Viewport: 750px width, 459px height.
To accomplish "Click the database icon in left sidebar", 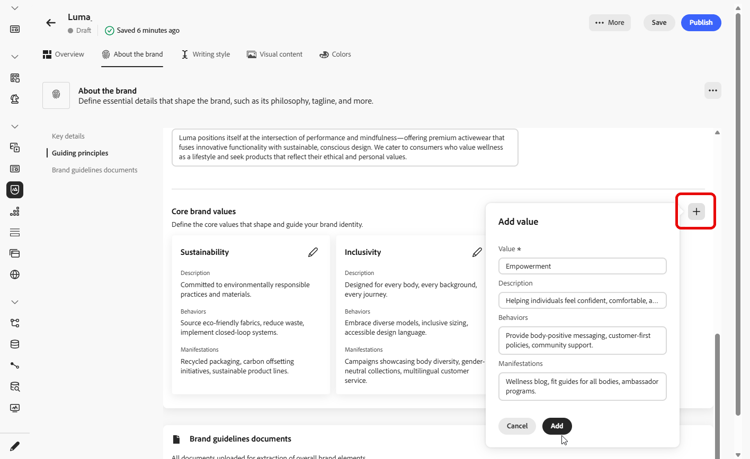I will pos(15,344).
